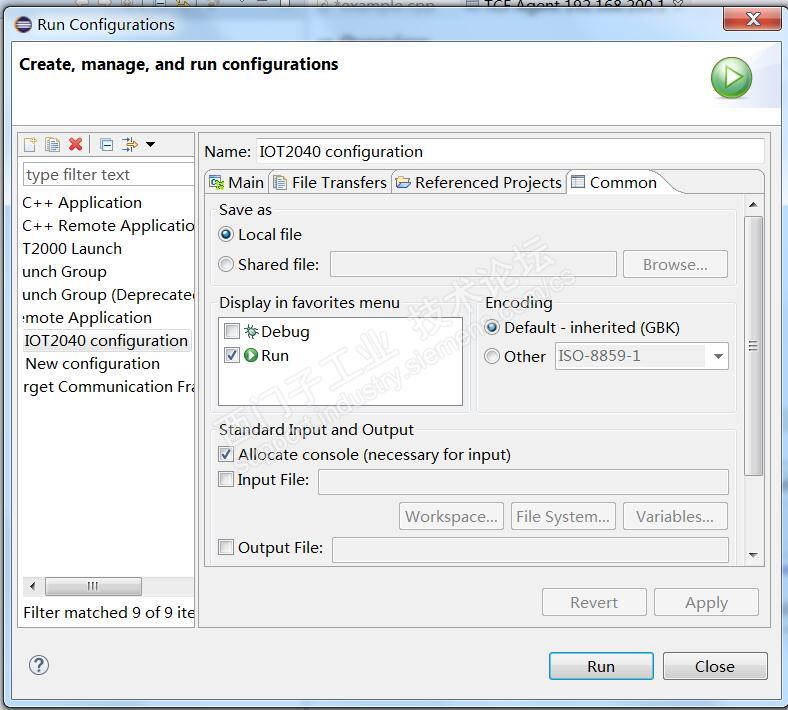Viewport: 788px width, 710px height.
Task: Enable Debug in favorites menu
Action: (x=232, y=331)
